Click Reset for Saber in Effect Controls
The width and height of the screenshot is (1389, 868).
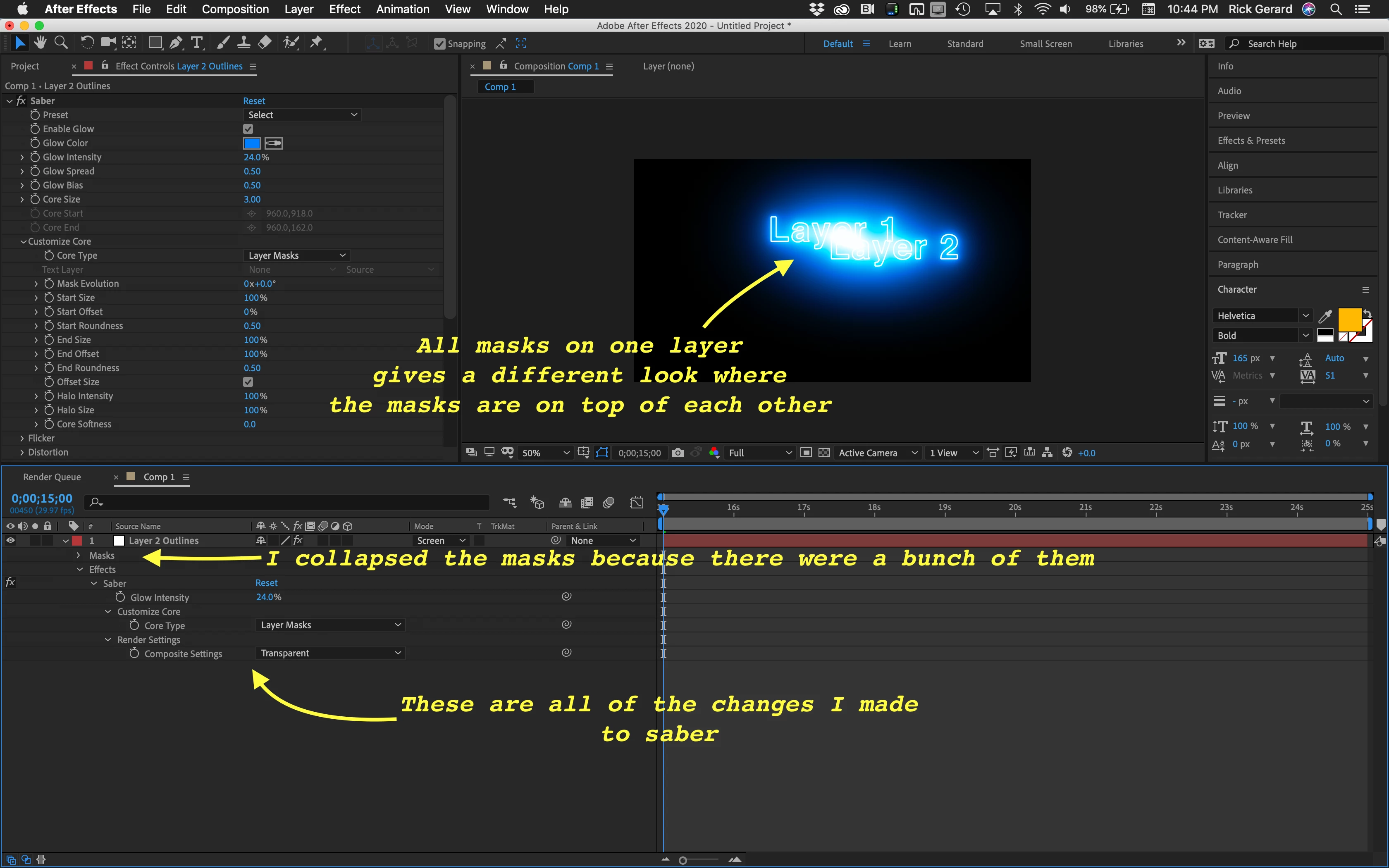[254, 101]
